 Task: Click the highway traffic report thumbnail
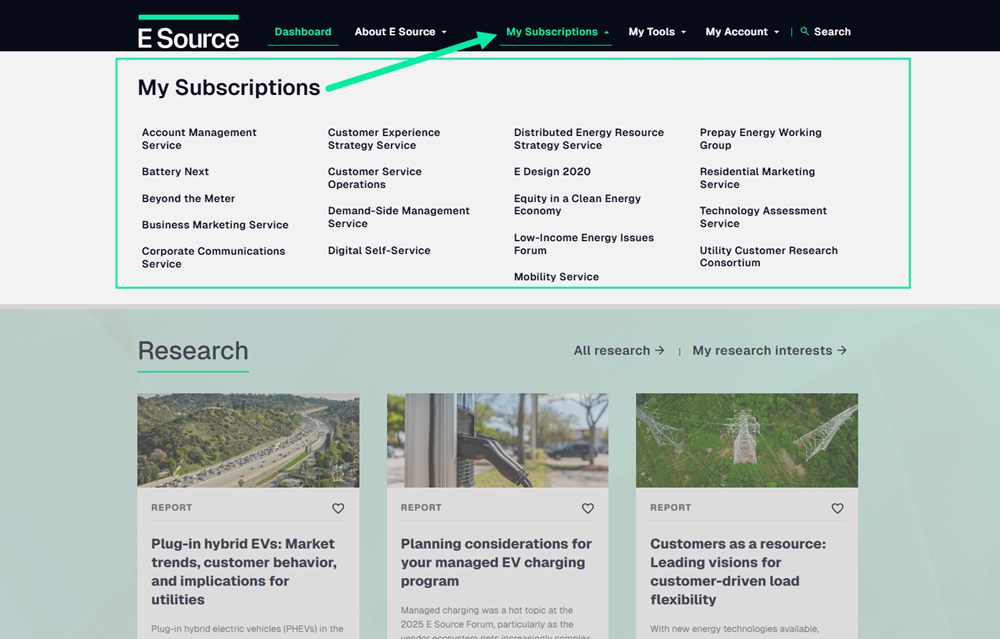point(248,440)
